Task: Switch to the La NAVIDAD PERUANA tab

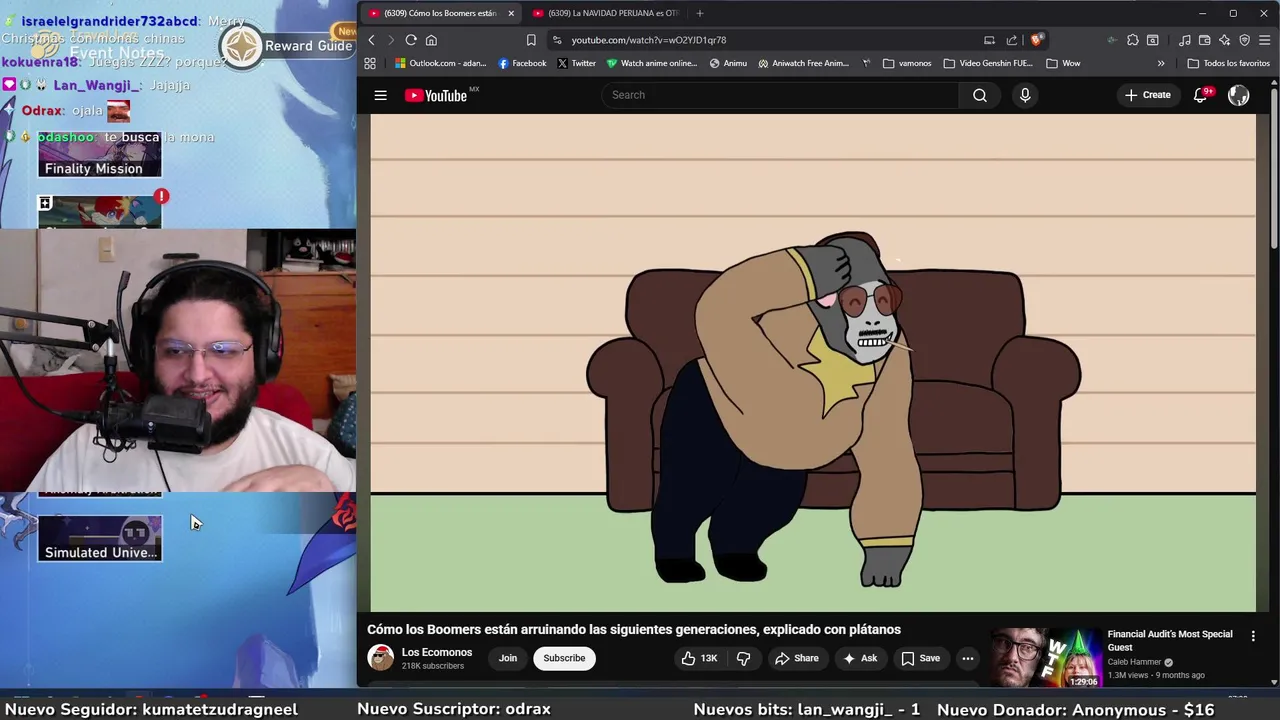Action: pos(606,13)
